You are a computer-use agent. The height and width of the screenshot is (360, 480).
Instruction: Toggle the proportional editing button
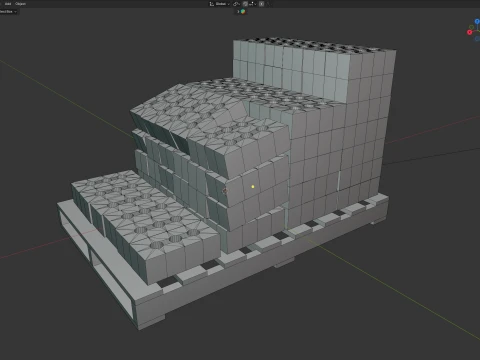click(261, 4)
